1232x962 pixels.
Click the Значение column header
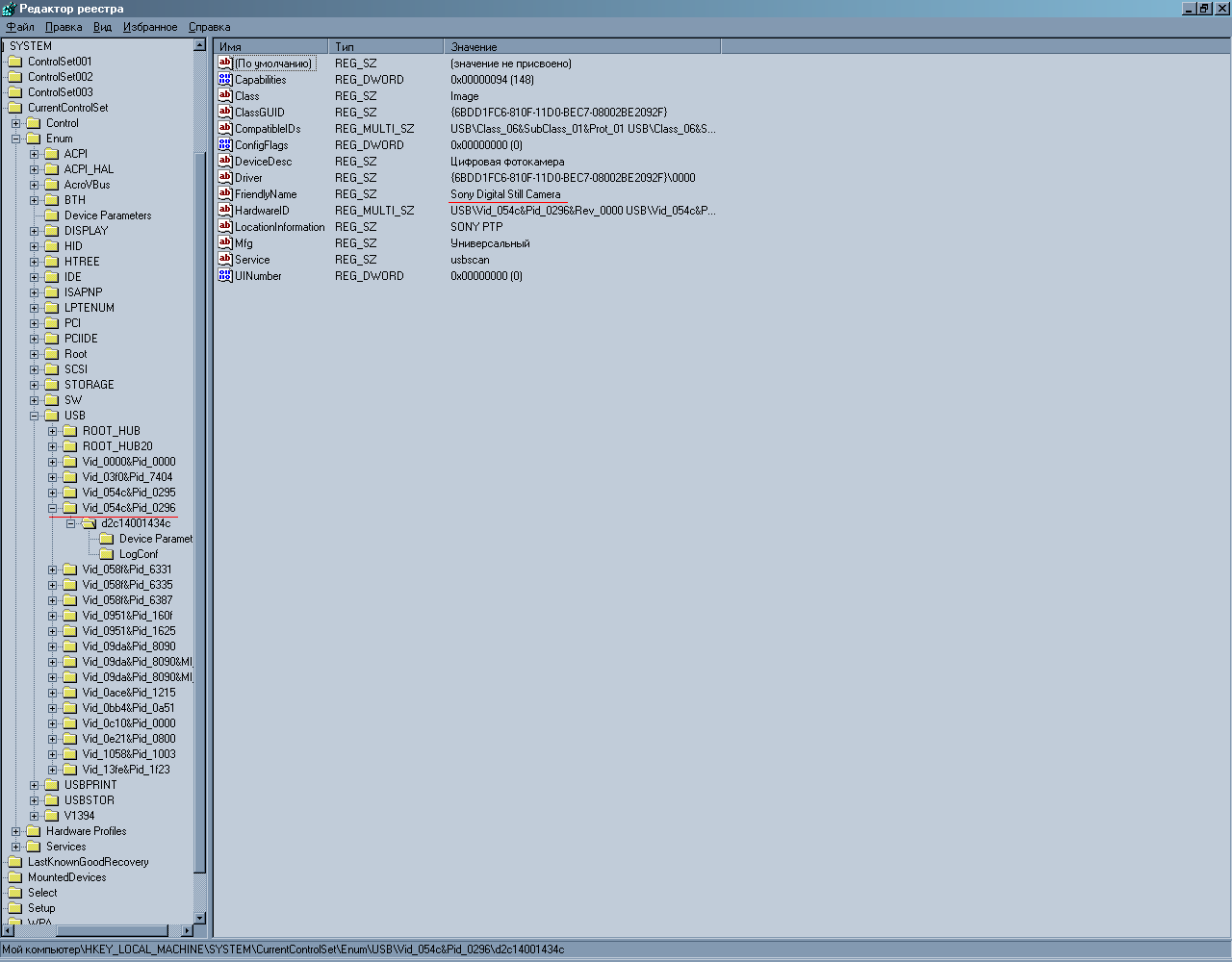click(x=581, y=46)
